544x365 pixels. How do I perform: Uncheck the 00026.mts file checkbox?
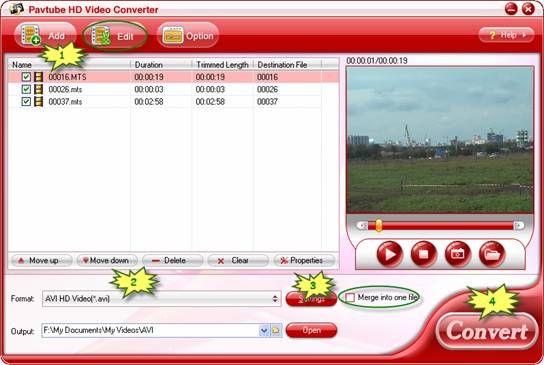(x=26, y=89)
